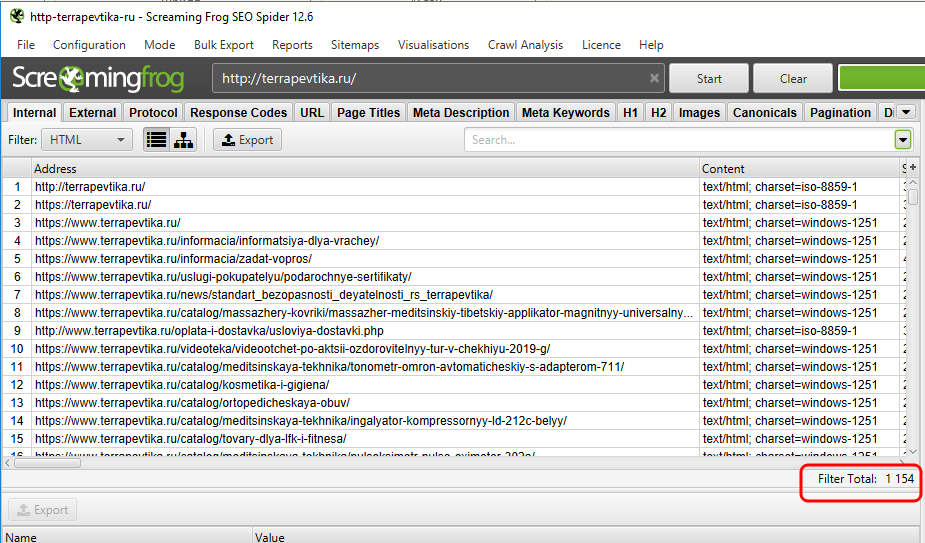Switch to list view mode
925x543 pixels.
pyautogui.click(x=156, y=140)
